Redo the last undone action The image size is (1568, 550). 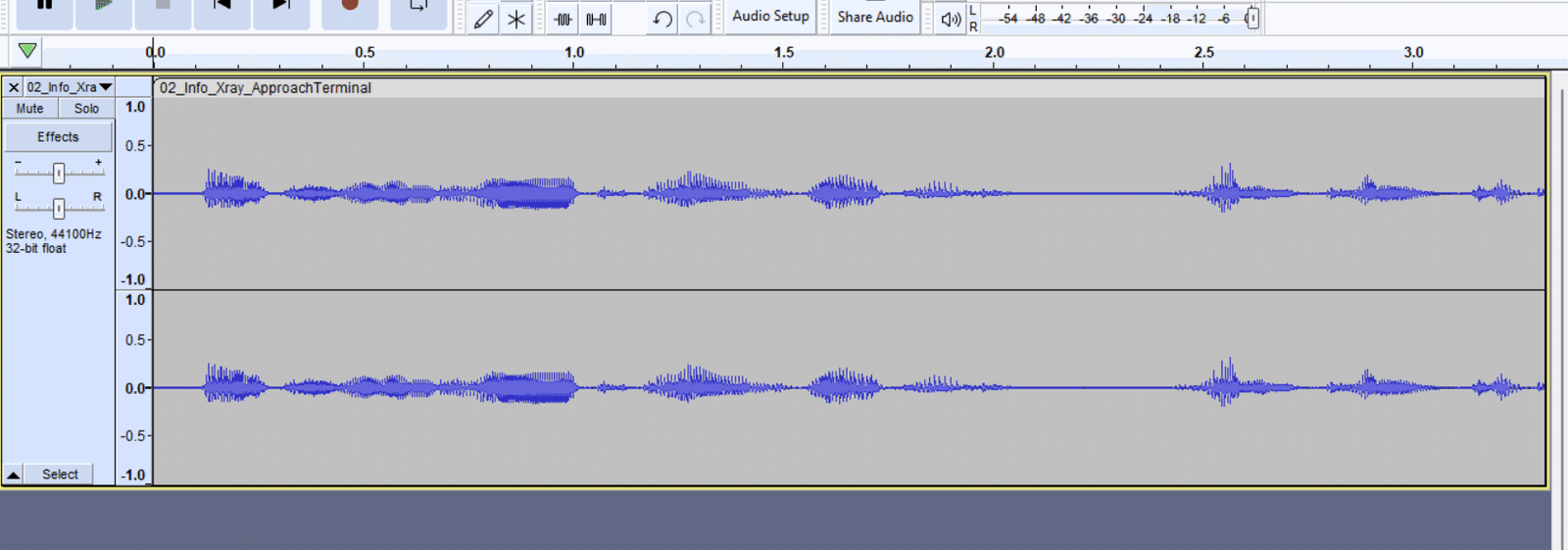point(695,19)
